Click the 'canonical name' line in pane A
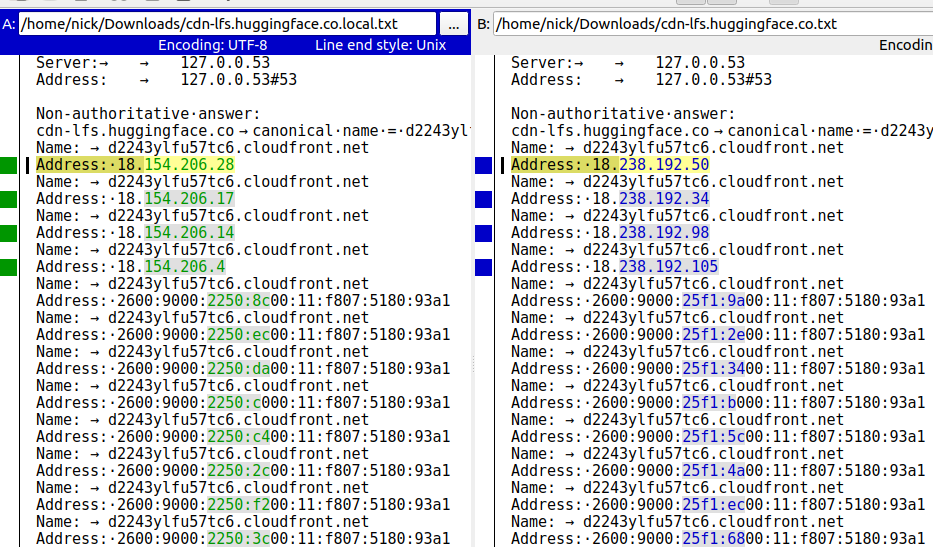This screenshot has width=933, height=547. point(253,131)
